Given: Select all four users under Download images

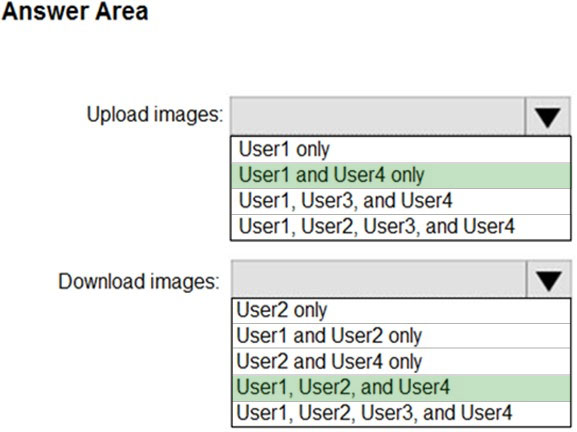Looking at the screenshot, I should tap(401, 413).
